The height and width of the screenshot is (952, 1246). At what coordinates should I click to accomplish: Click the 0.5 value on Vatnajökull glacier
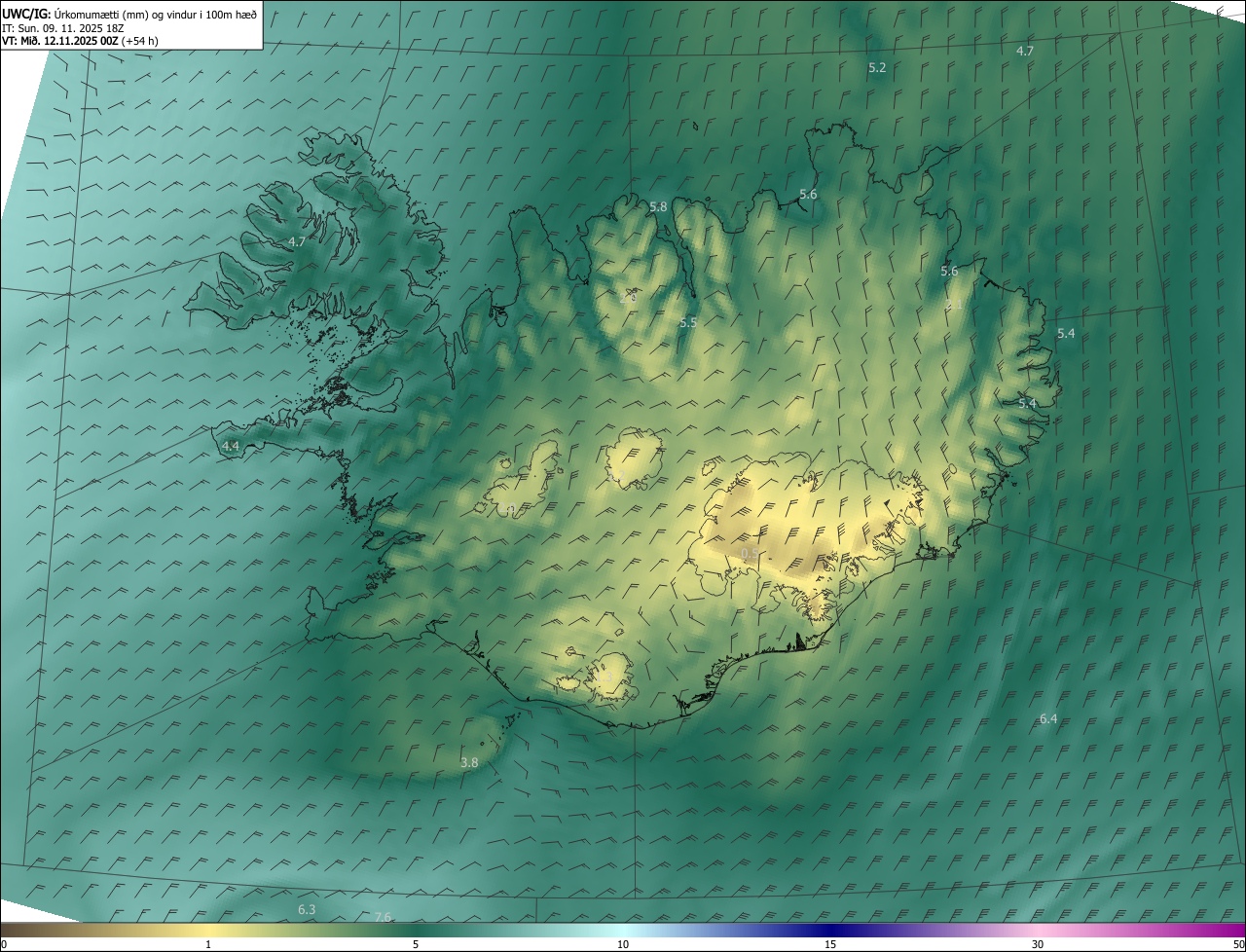point(750,553)
